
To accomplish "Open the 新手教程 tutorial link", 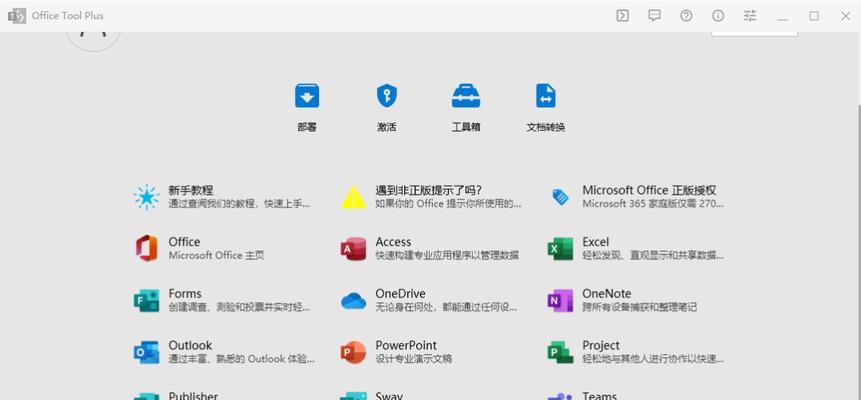I will point(191,190).
